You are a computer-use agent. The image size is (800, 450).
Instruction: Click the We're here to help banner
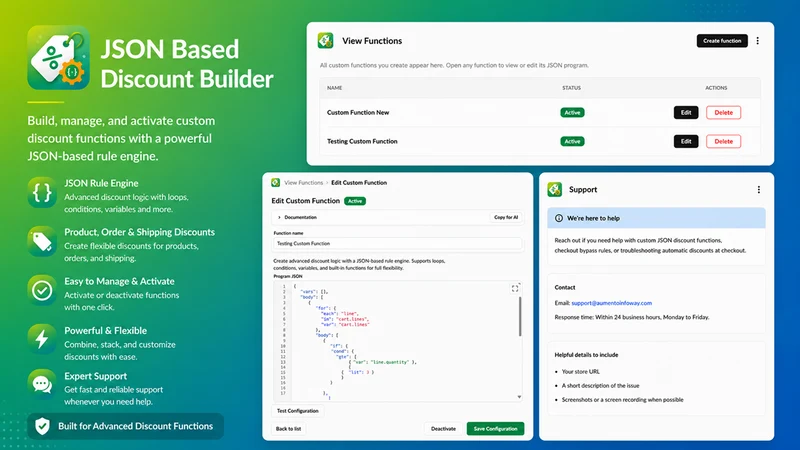tap(656, 218)
